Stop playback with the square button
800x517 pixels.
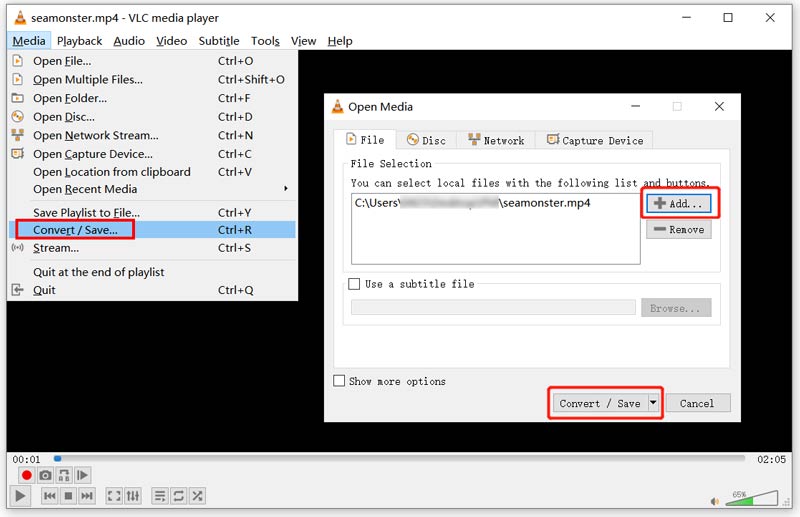coord(68,496)
